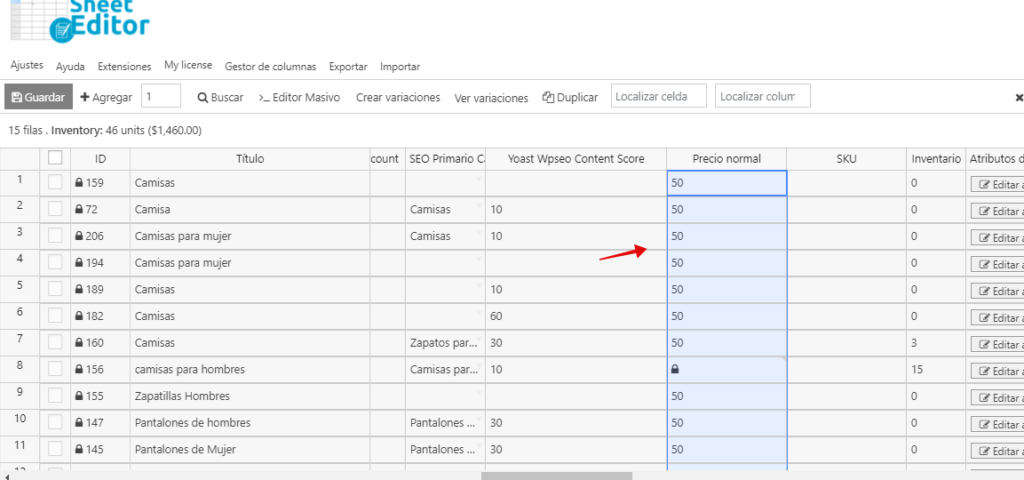Click the Precio normal column header
The width and height of the screenshot is (1024, 480).
pos(726,159)
